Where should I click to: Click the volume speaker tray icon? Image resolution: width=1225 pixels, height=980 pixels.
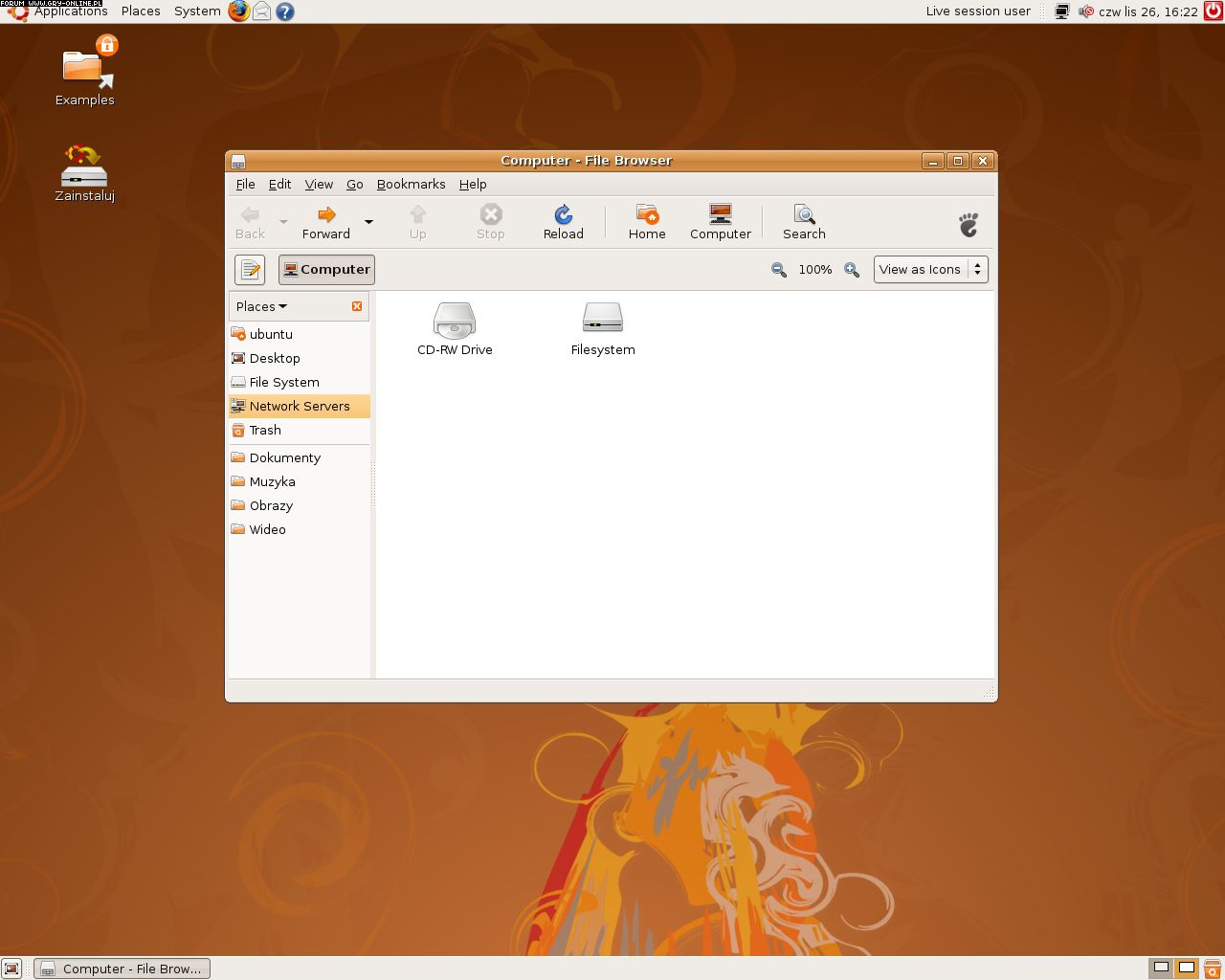click(1085, 11)
